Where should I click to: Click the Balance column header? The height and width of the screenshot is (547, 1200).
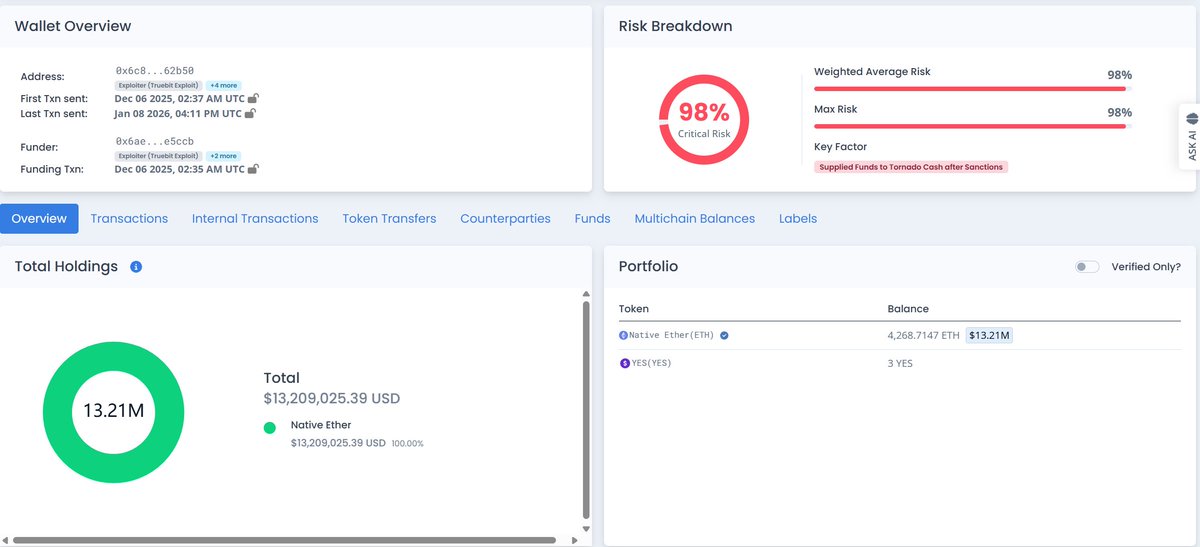point(908,309)
